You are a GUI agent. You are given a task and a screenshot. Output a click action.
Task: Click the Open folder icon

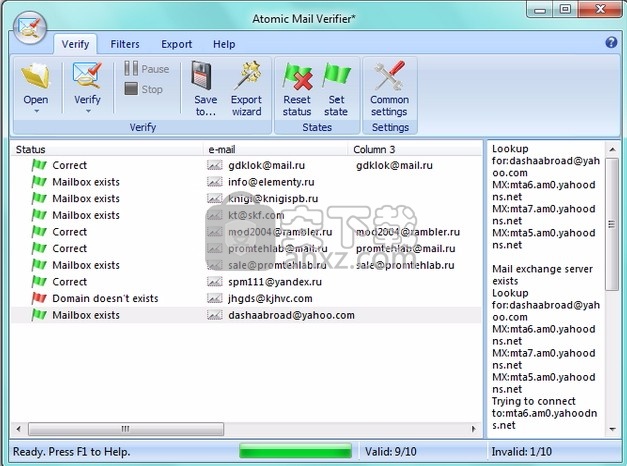pos(36,76)
